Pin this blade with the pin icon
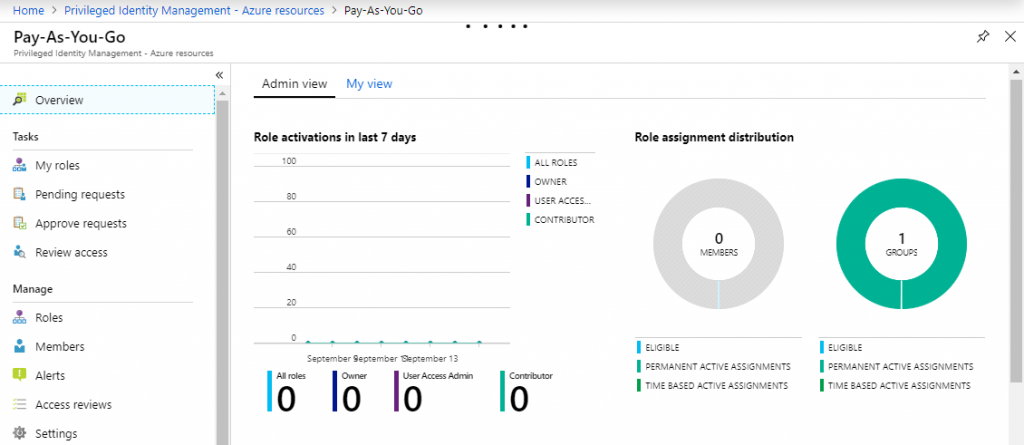1024x445 pixels. click(x=982, y=37)
